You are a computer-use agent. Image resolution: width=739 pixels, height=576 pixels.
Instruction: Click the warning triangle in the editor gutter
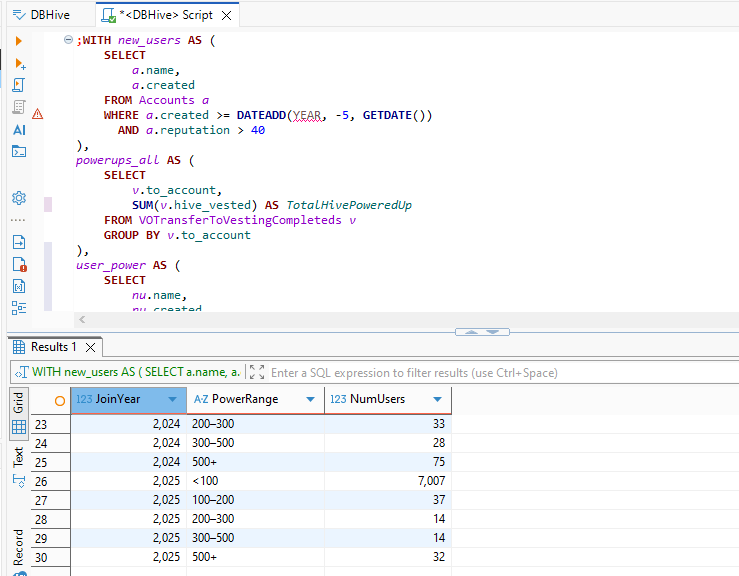pos(38,114)
